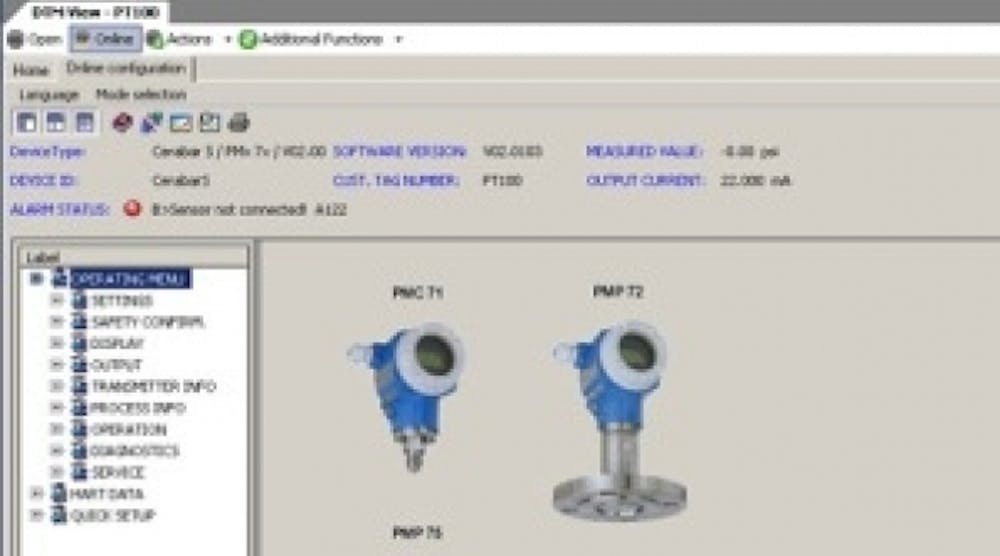The height and width of the screenshot is (556, 1000).
Task: Click the toolbar icon beside the printer
Action: 210,122
